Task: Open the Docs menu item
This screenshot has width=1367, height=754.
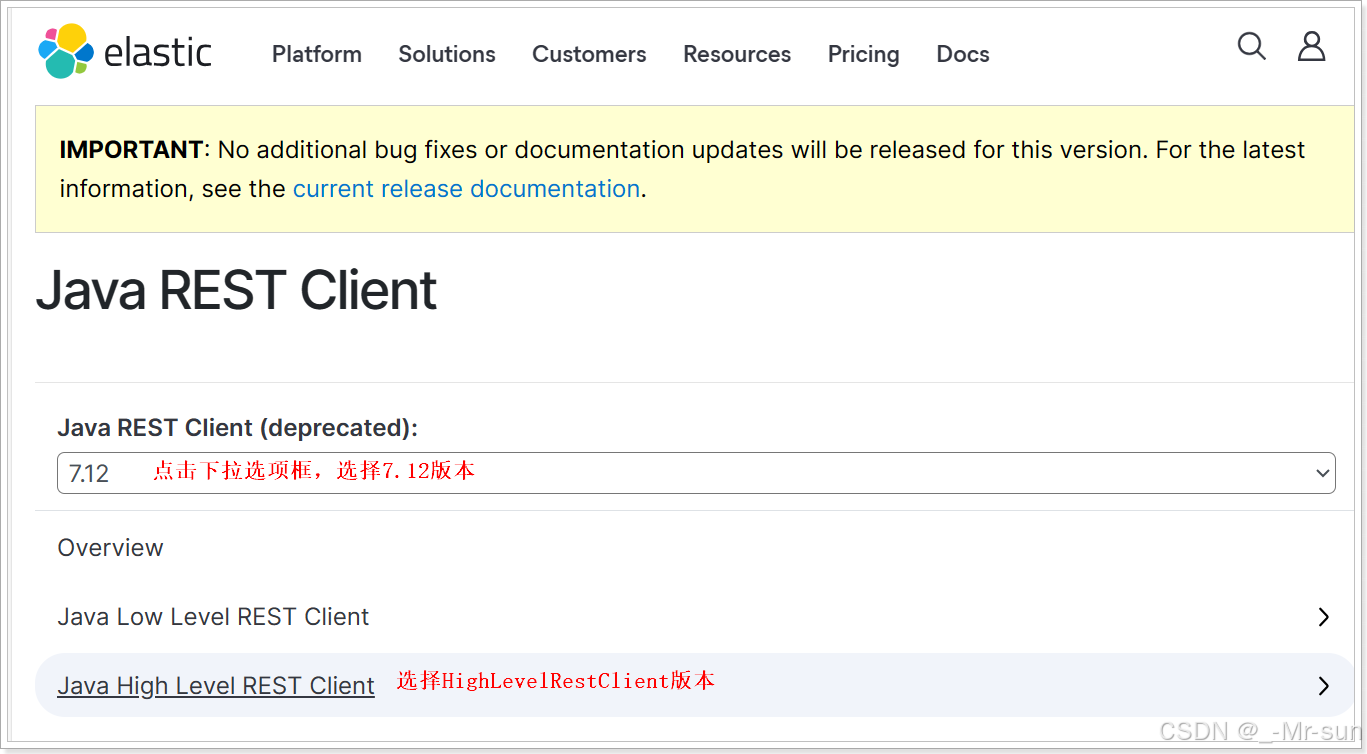Action: 963,54
